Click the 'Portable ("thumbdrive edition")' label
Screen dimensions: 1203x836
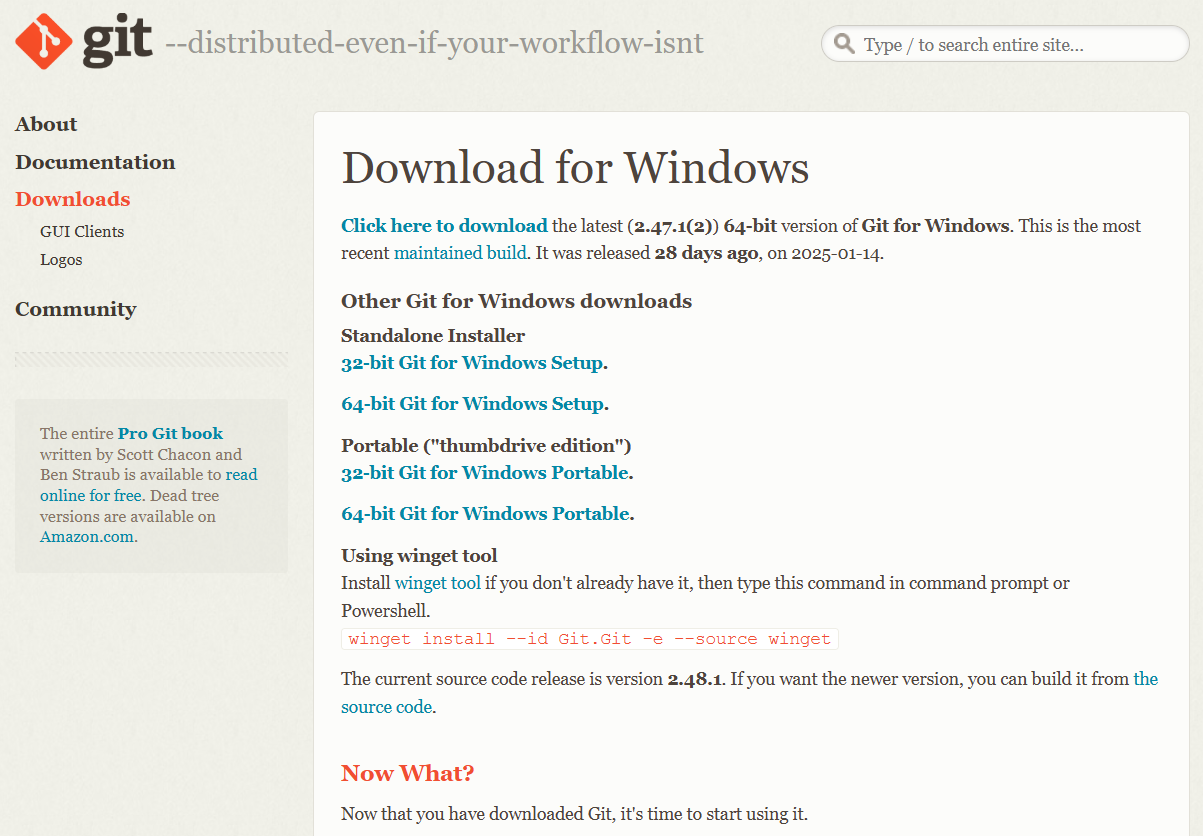pos(486,445)
